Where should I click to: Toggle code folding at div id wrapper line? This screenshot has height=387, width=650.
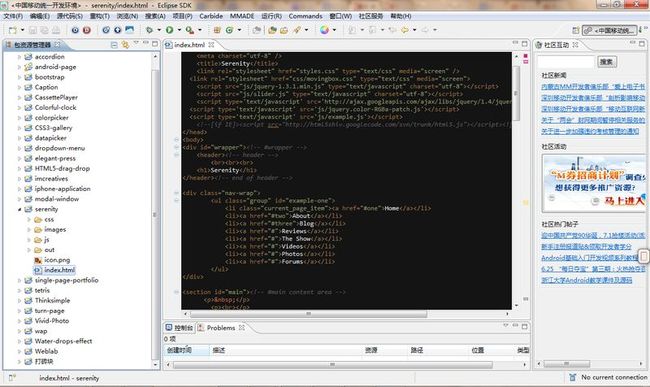point(176,148)
